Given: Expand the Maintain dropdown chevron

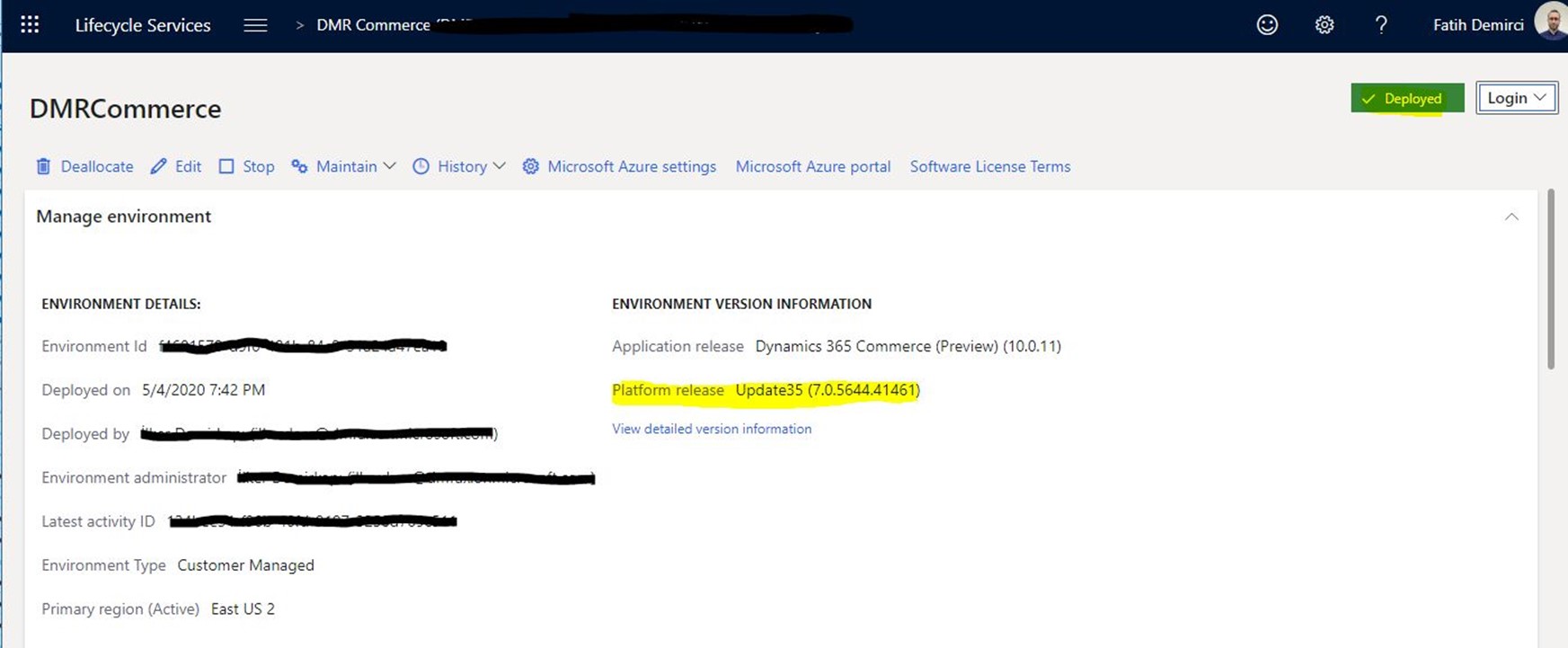Looking at the screenshot, I should coord(389,166).
